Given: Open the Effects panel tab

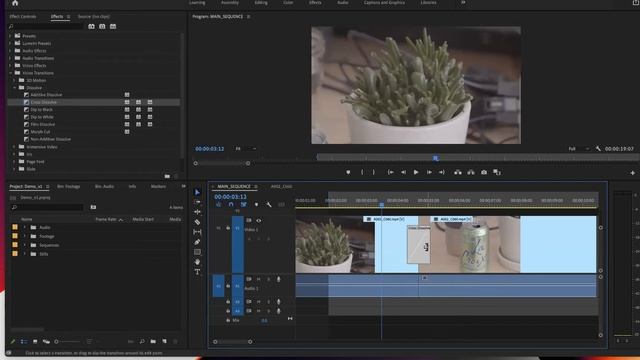Looking at the screenshot, I should (57, 17).
